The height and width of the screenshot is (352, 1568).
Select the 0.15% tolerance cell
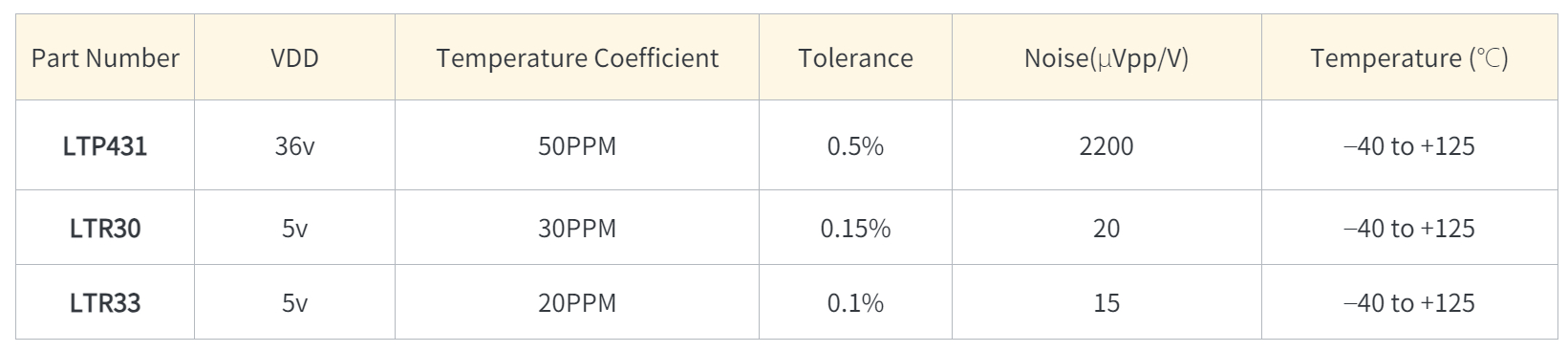[x=855, y=229]
